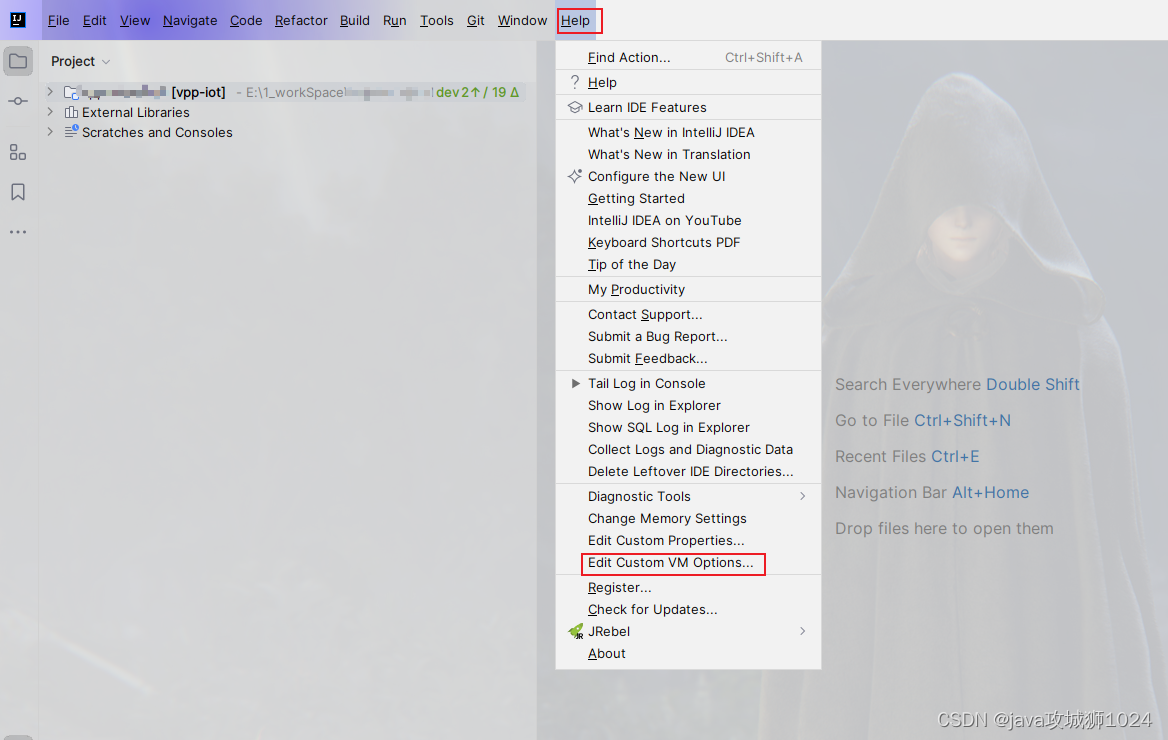
Task: Open the Structure tool window icon
Action: coord(18,153)
